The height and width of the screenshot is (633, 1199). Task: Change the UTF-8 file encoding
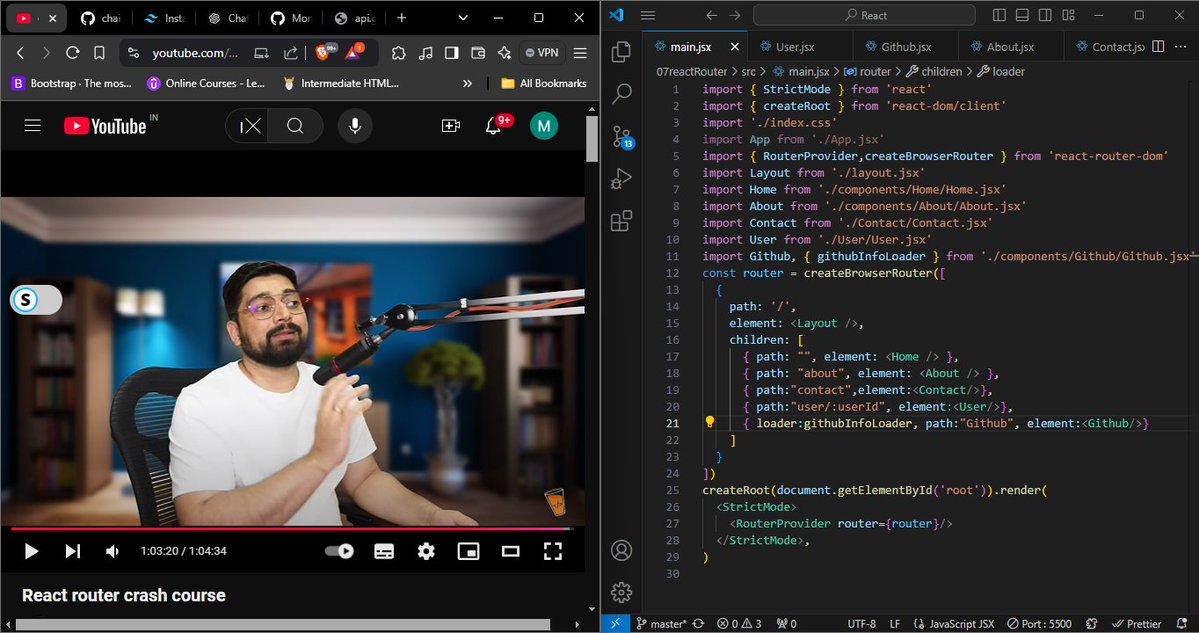862,624
